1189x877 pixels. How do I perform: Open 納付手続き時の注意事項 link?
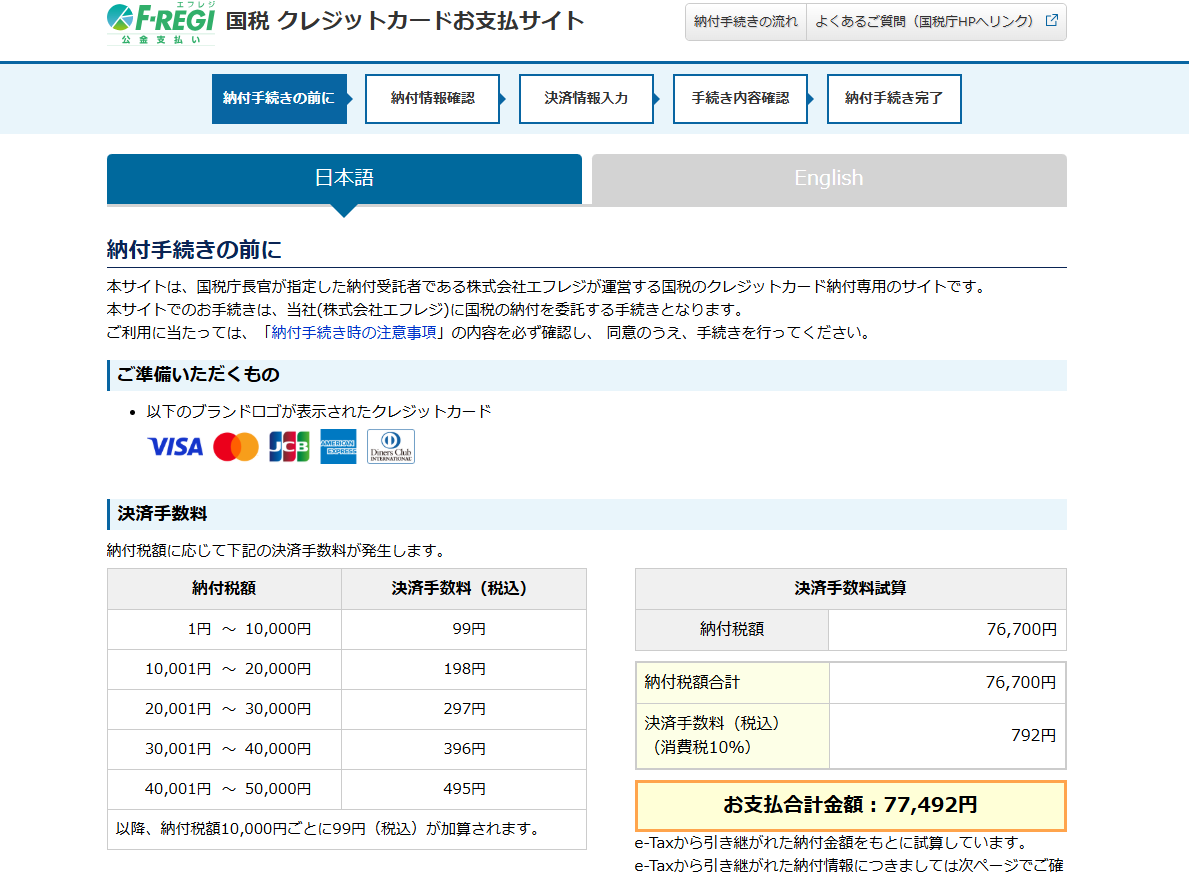(354, 333)
